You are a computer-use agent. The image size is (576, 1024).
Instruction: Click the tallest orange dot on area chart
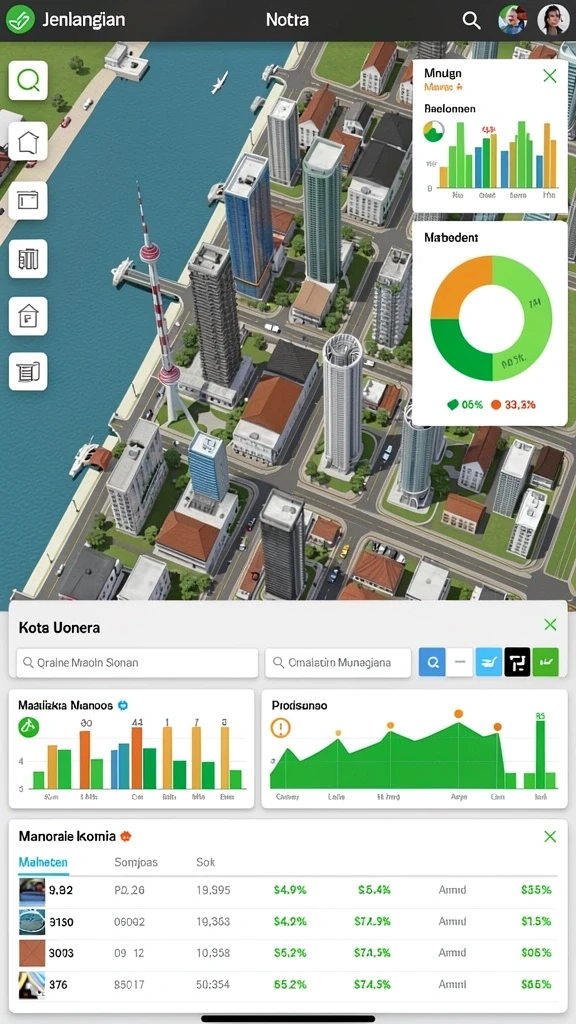pos(458,714)
